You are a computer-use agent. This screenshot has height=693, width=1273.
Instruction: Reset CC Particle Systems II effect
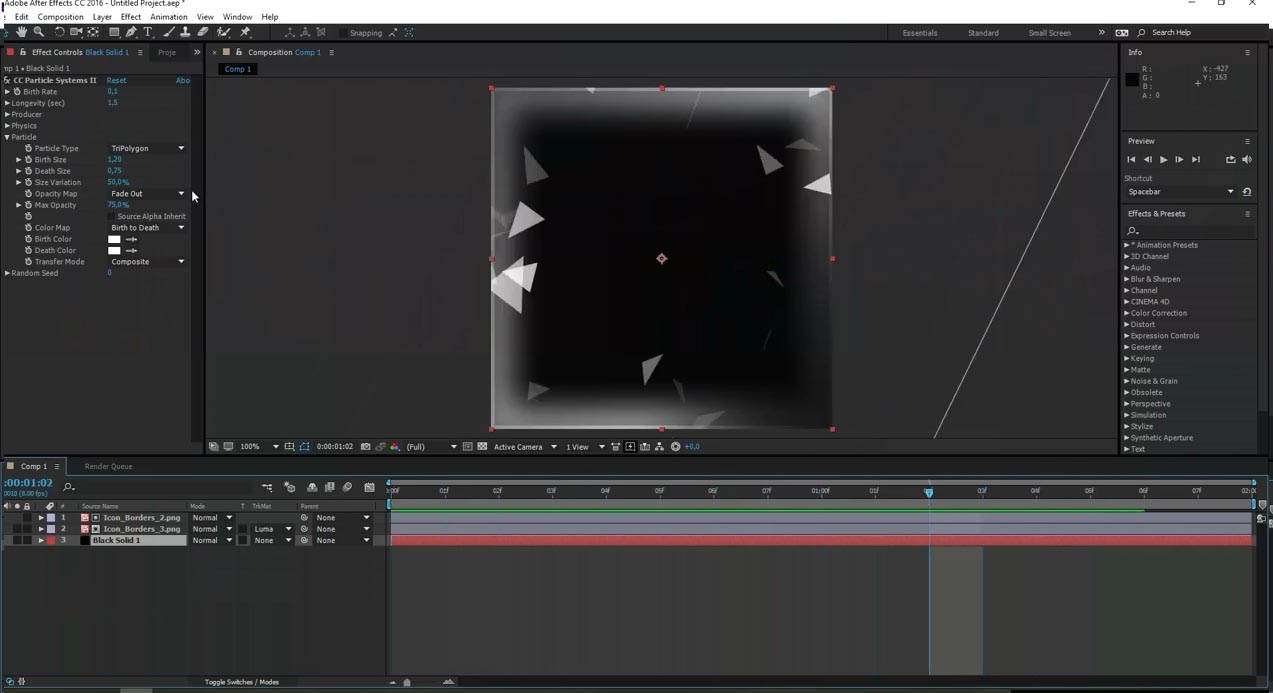click(117, 80)
